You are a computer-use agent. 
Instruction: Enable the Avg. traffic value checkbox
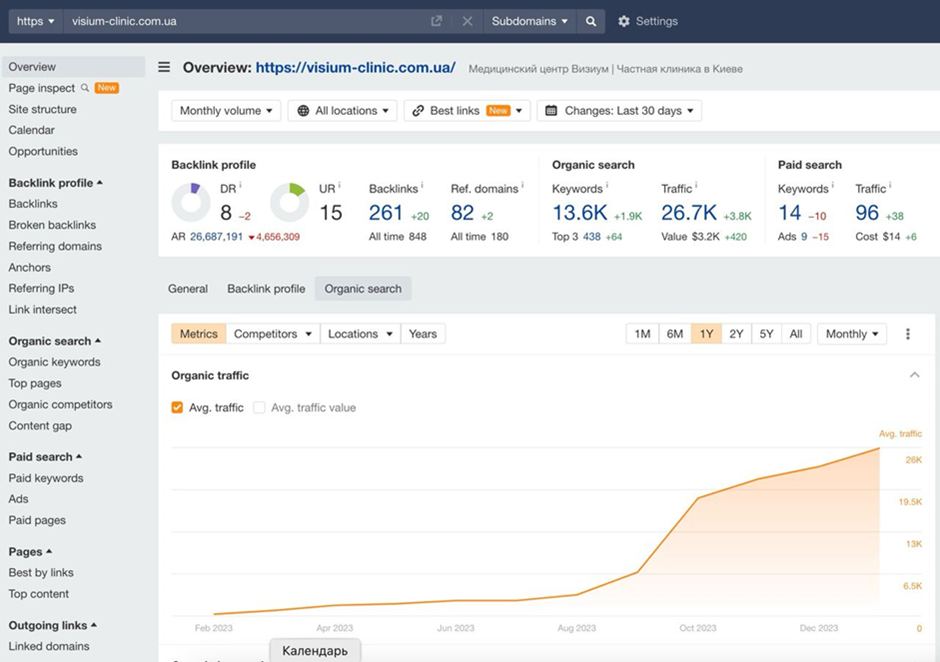[259, 407]
